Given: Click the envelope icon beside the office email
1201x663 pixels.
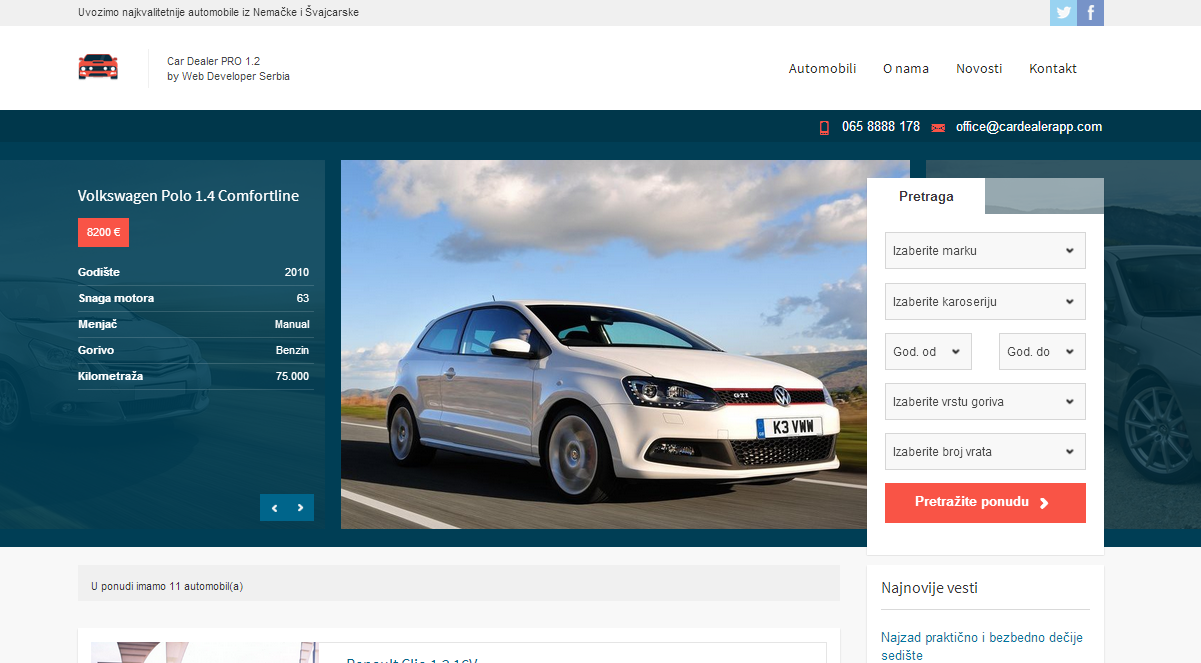Looking at the screenshot, I should pos(938,128).
